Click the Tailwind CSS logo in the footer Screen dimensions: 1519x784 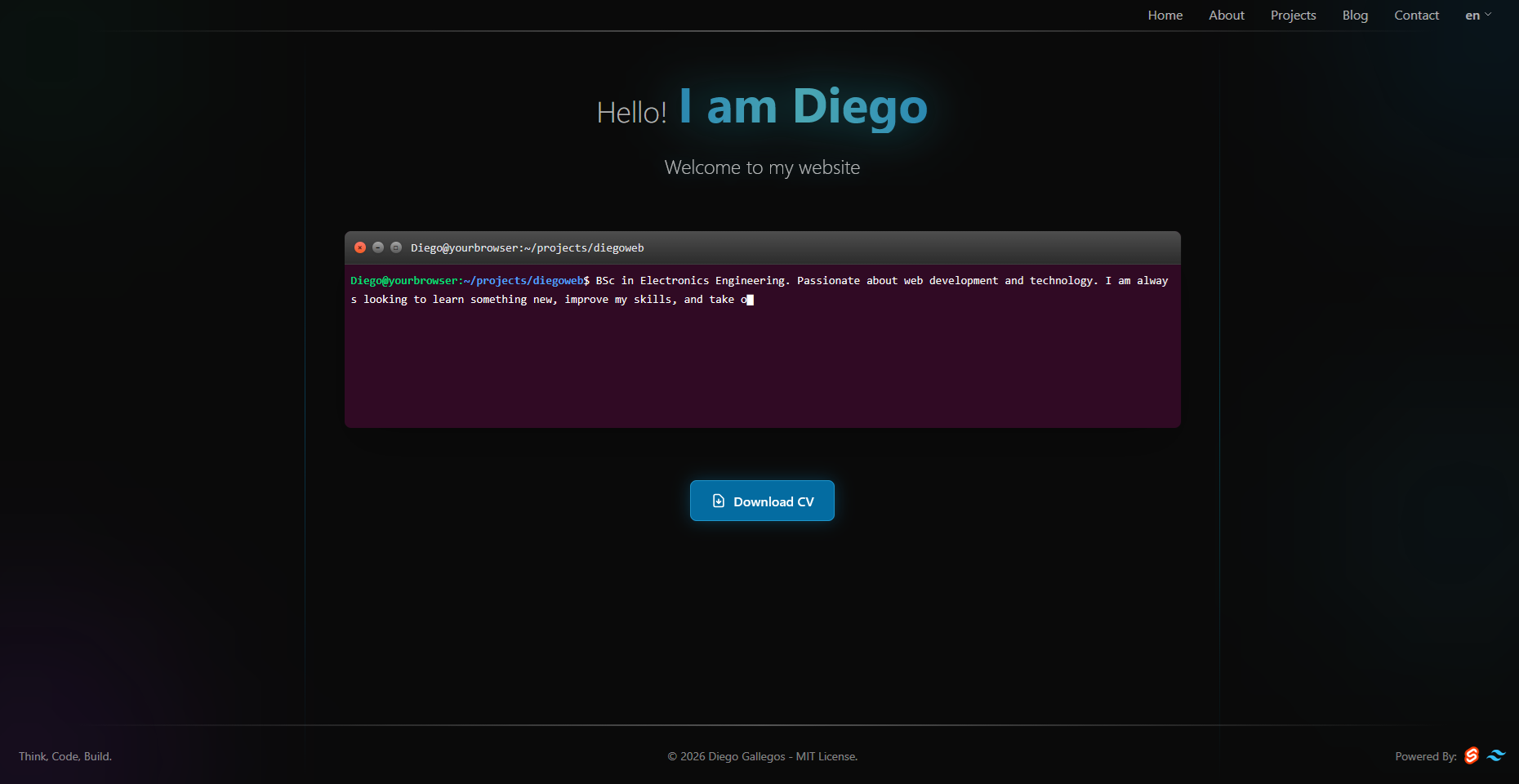1498,756
